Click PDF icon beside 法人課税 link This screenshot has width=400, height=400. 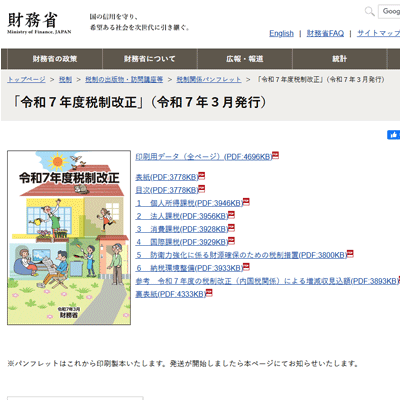coord(231,215)
